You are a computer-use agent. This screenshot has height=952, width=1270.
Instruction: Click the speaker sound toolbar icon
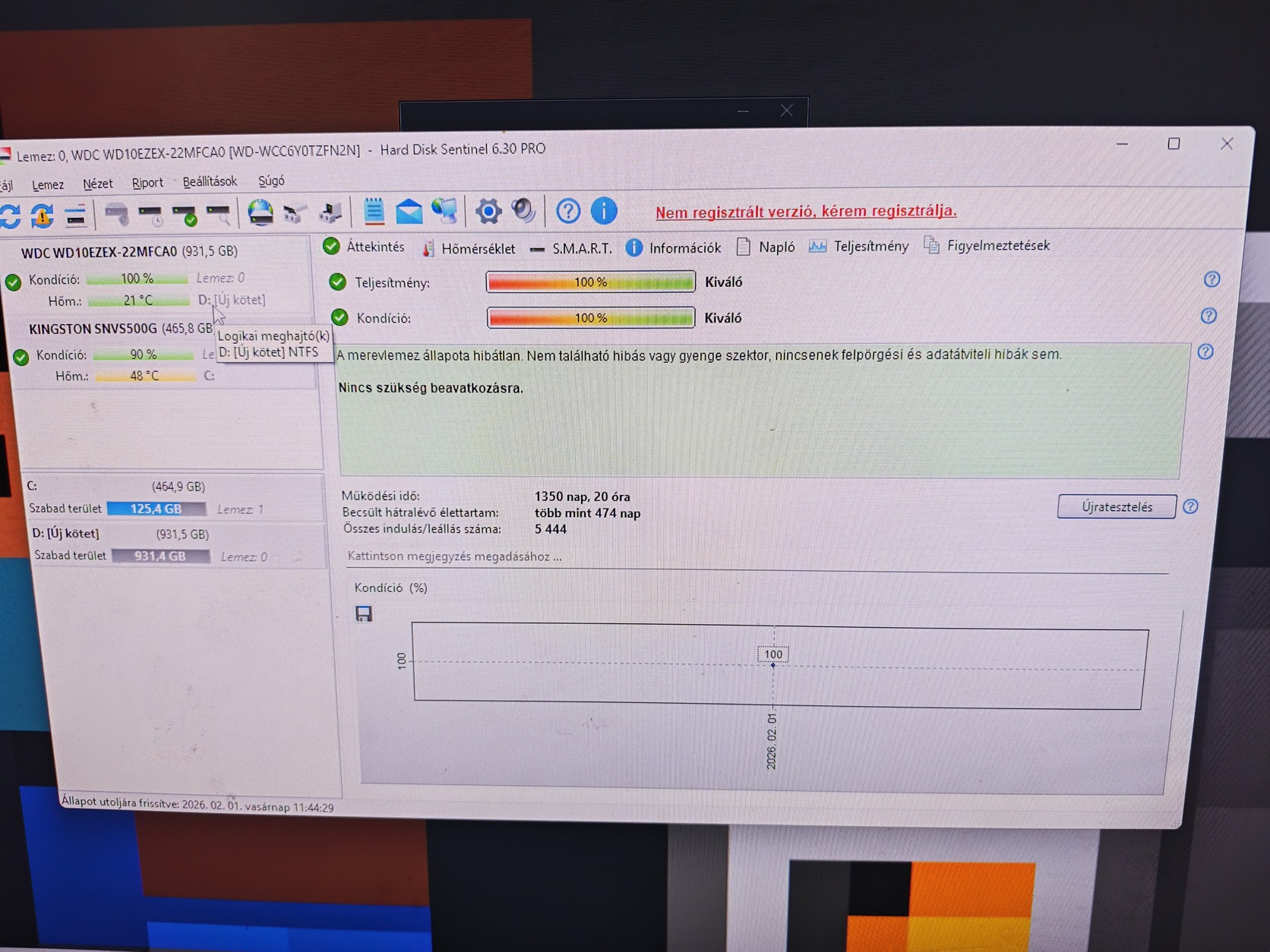[524, 211]
